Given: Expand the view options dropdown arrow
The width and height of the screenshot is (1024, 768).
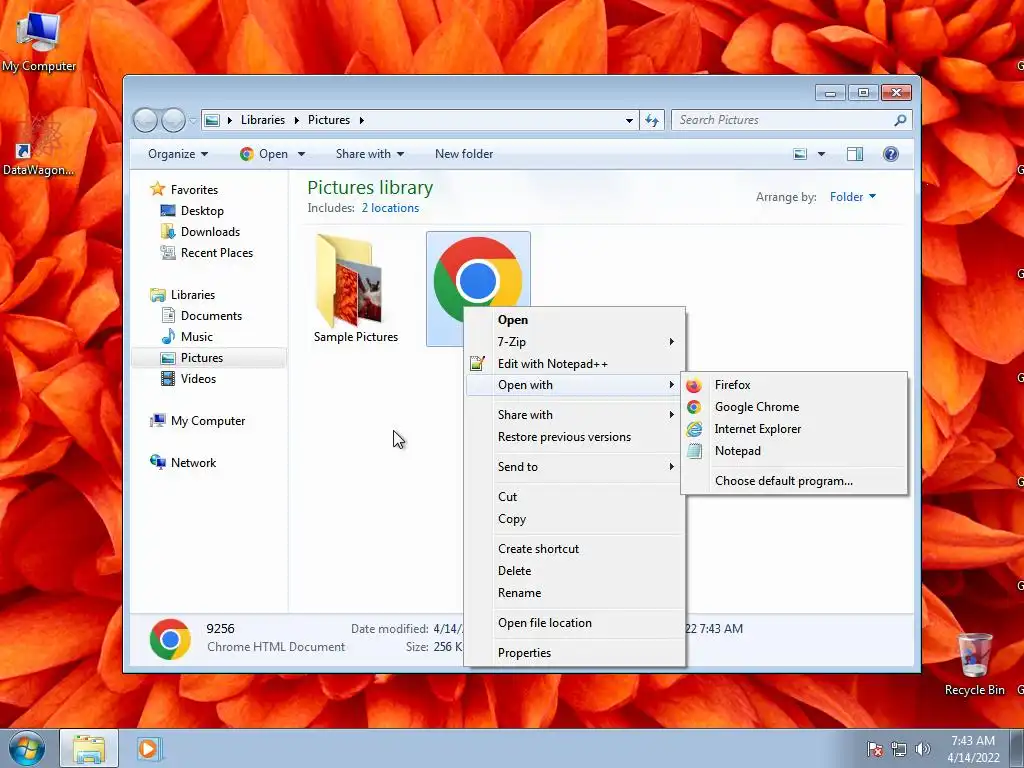Looking at the screenshot, I should [822, 154].
